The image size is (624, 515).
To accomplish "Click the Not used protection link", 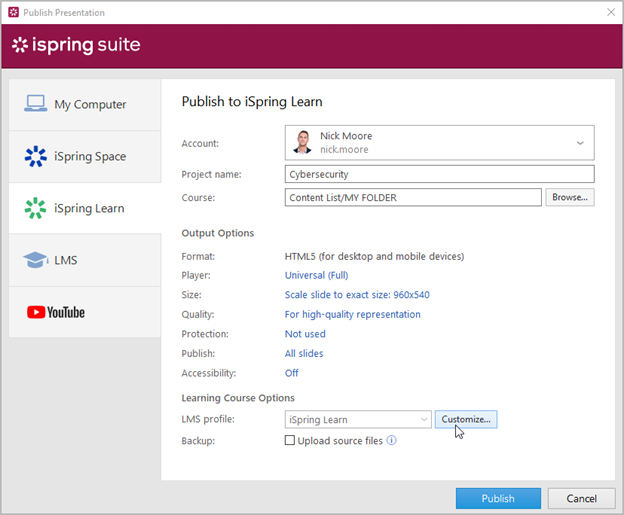I will (x=305, y=334).
